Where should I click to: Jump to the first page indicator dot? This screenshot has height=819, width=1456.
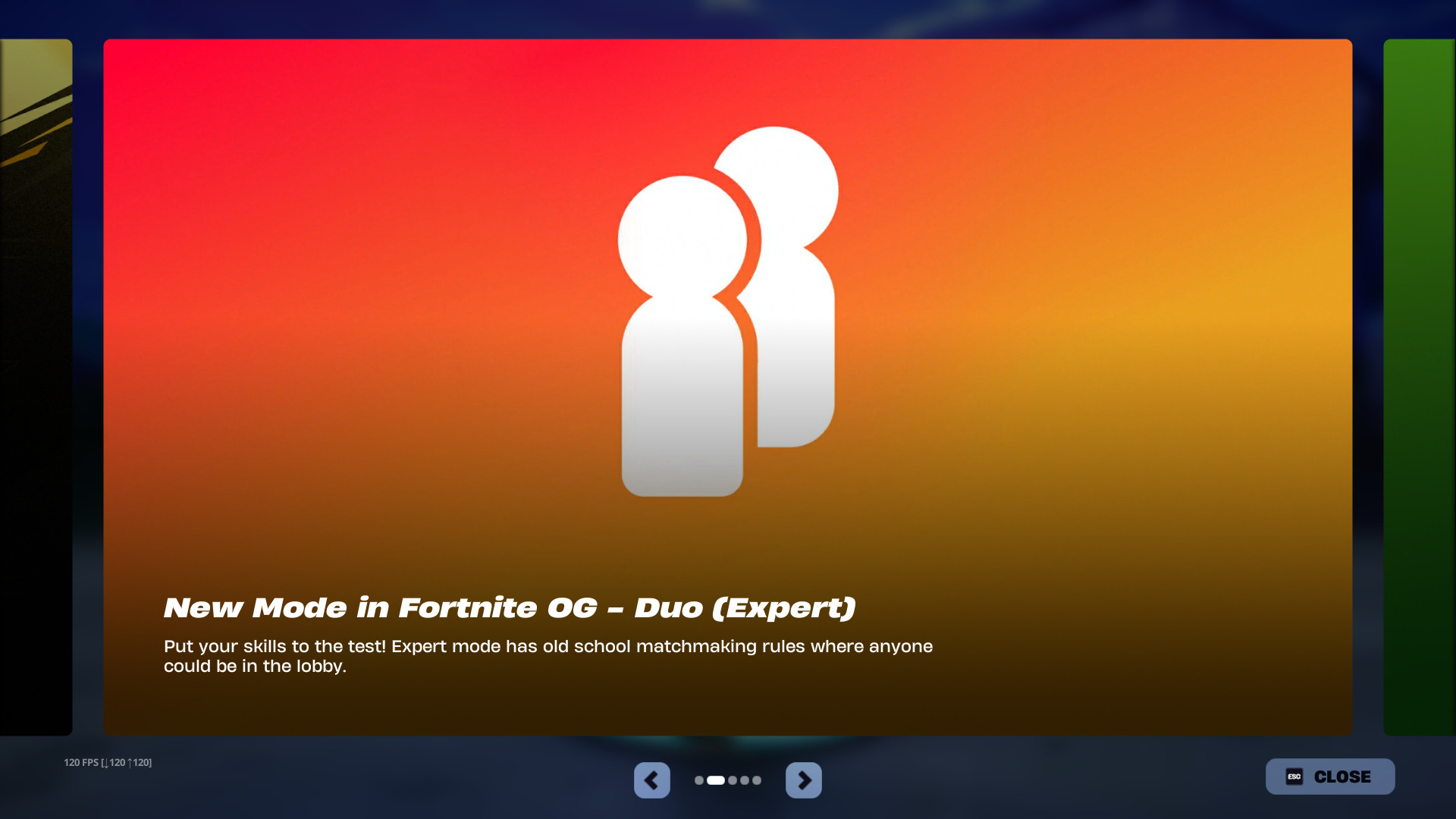pyautogui.click(x=698, y=780)
